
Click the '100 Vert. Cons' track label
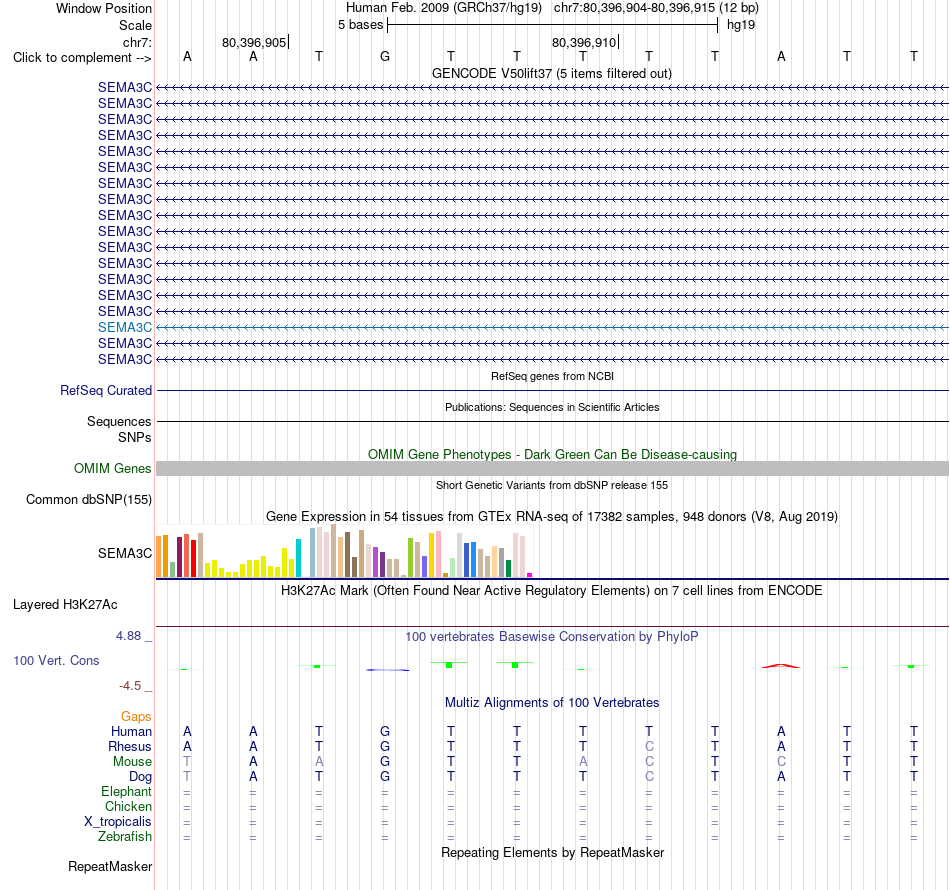[56, 660]
